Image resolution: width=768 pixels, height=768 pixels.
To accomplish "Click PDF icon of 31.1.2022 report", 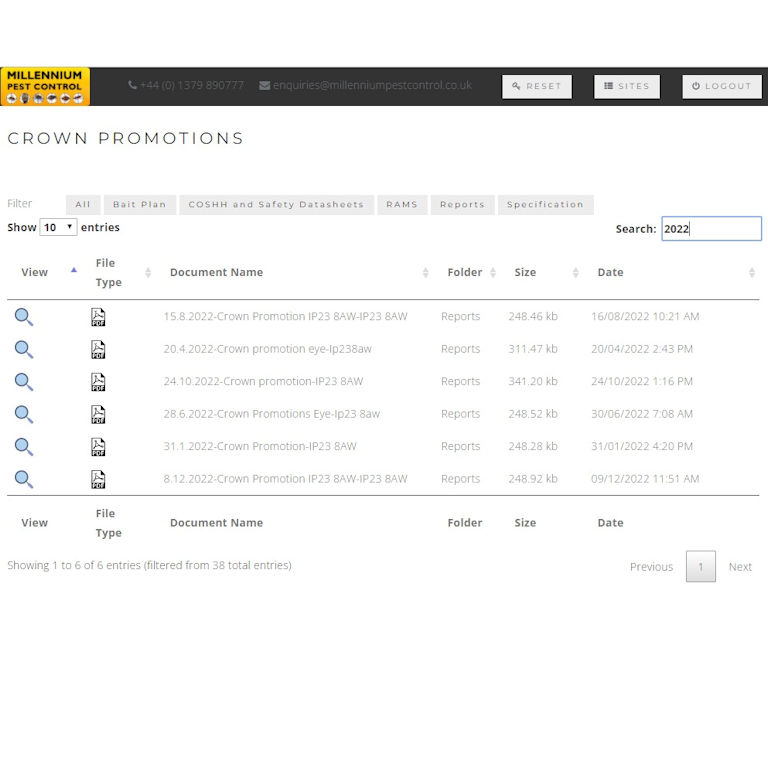I will coord(98,447).
